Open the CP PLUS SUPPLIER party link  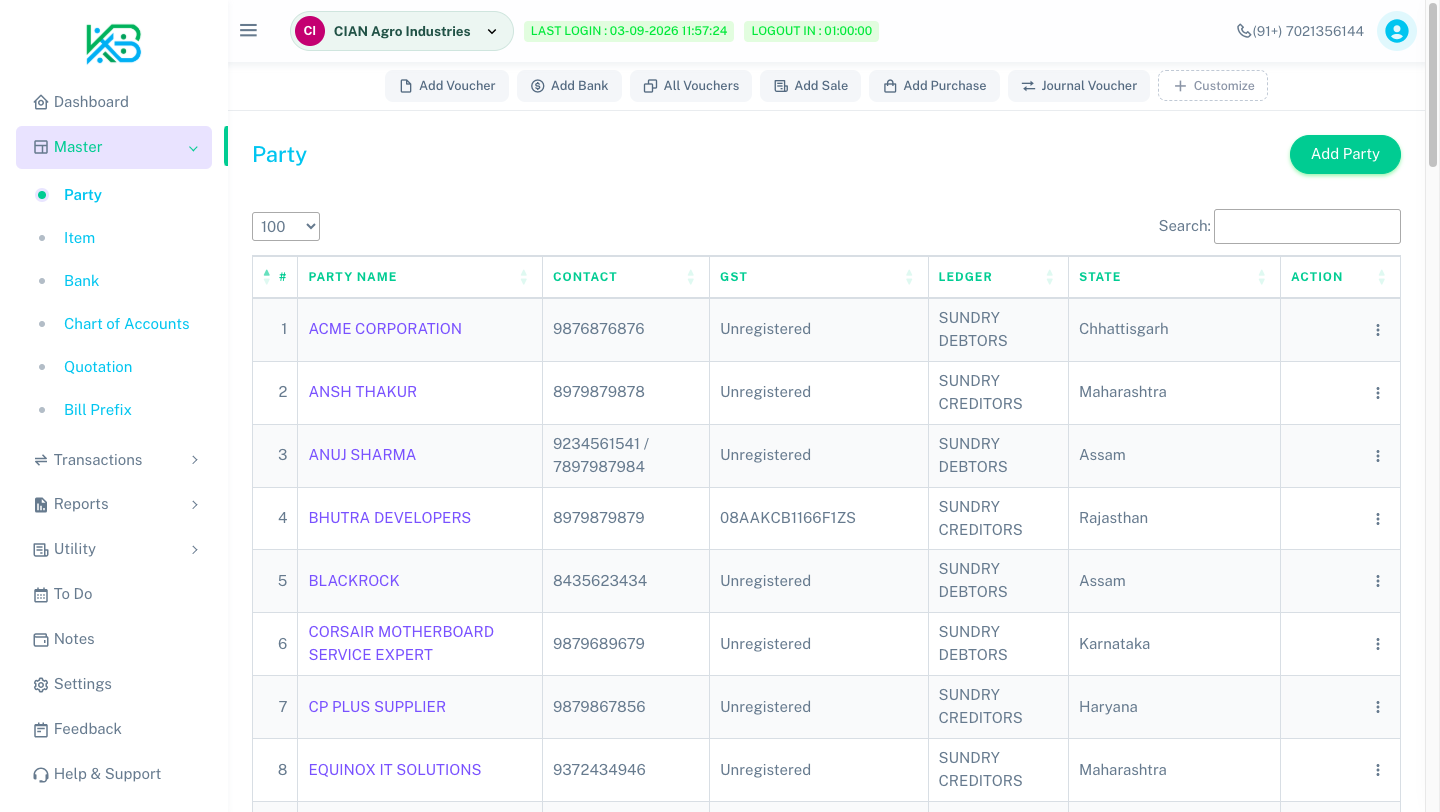click(377, 707)
